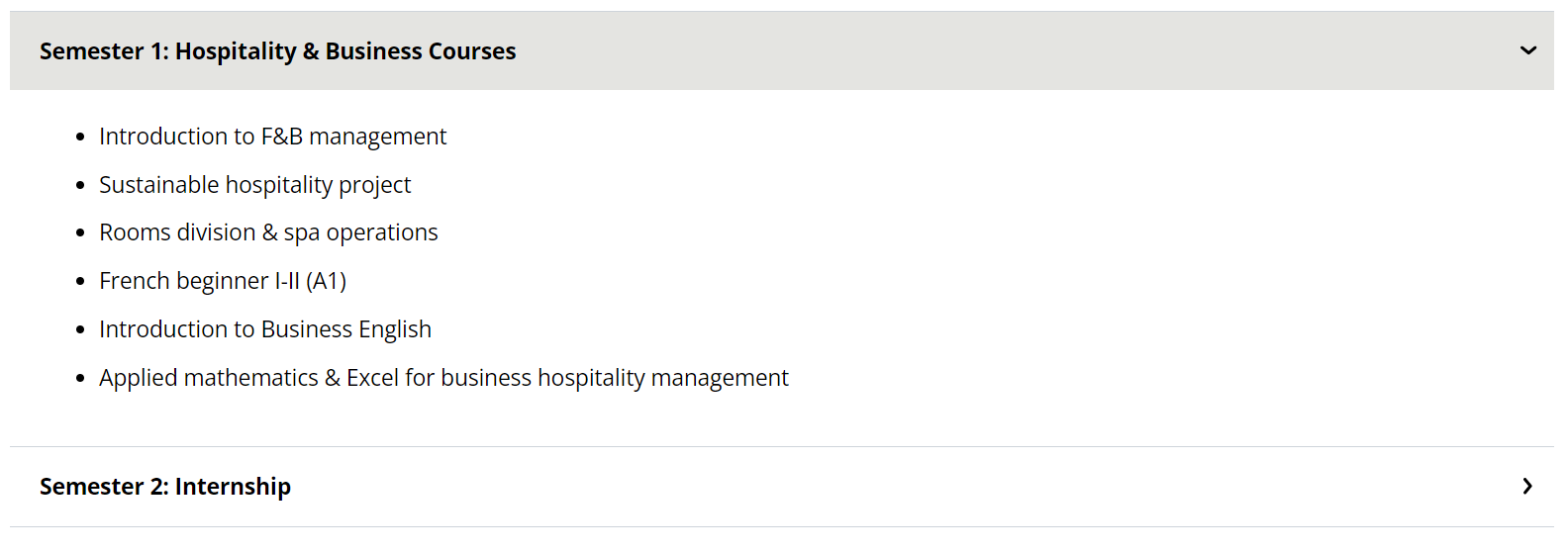The width and height of the screenshot is (1568, 553).
Task: Click the empty gray area of Semester 1 header
Action: pyautogui.click(x=990, y=51)
